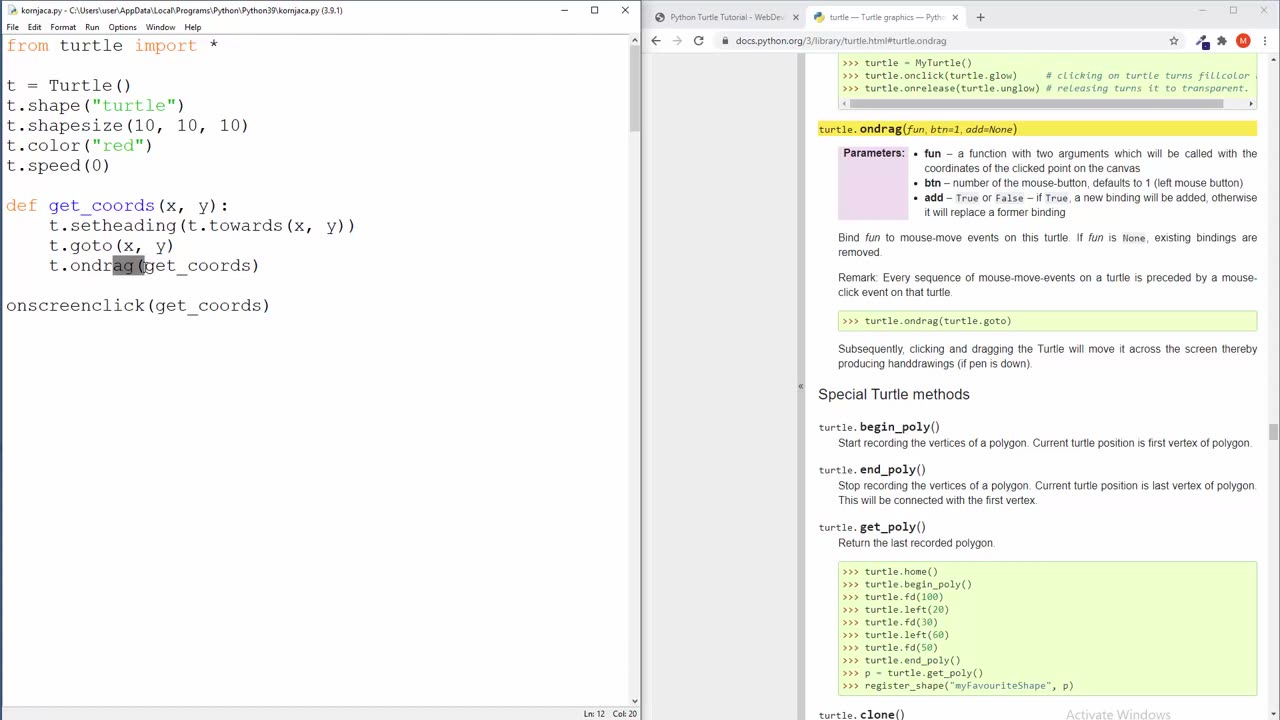Switch to turtle — Turtle graphics tab
Image resolution: width=1280 pixels, height=720 pixels.
coord(885,17)
